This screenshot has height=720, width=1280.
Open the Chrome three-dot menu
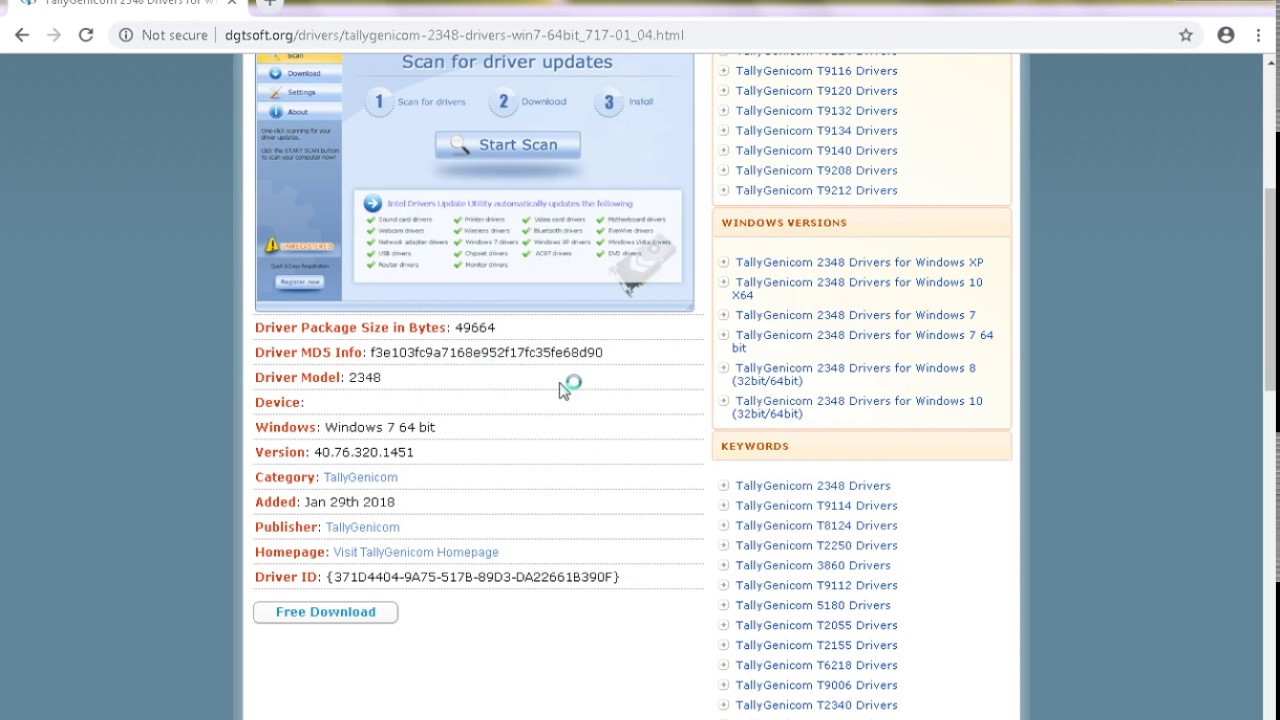(1258, 35)
